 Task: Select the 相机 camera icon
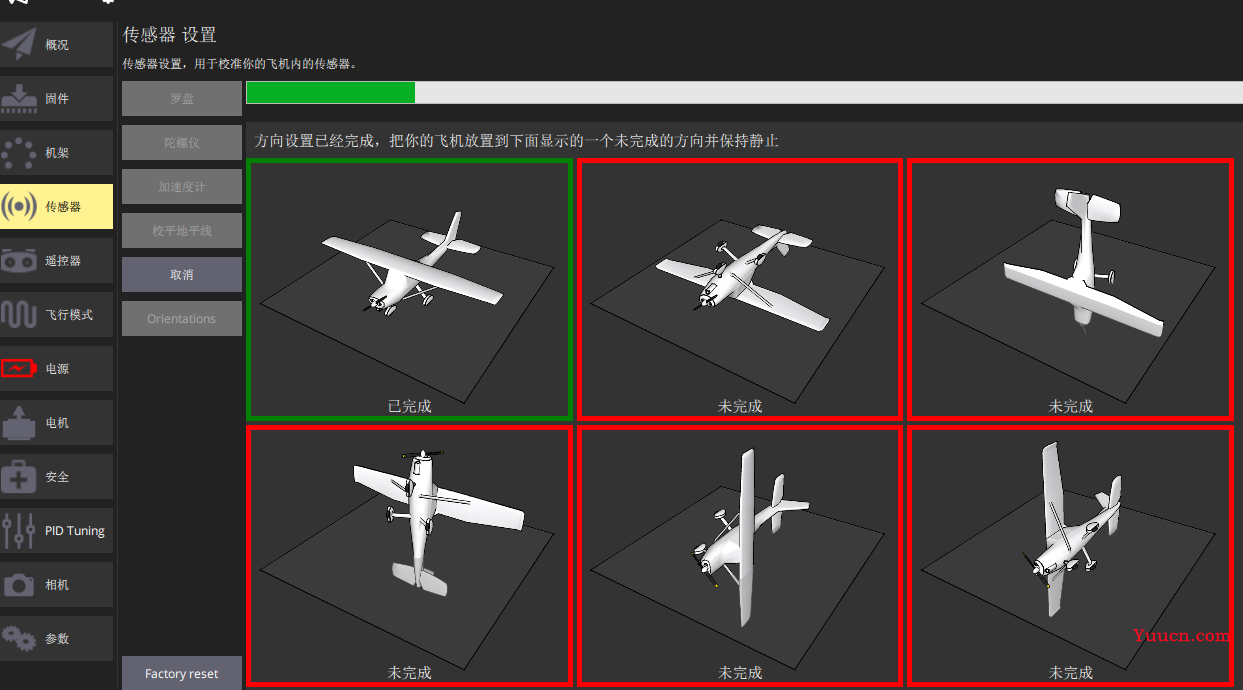point(19,585)
